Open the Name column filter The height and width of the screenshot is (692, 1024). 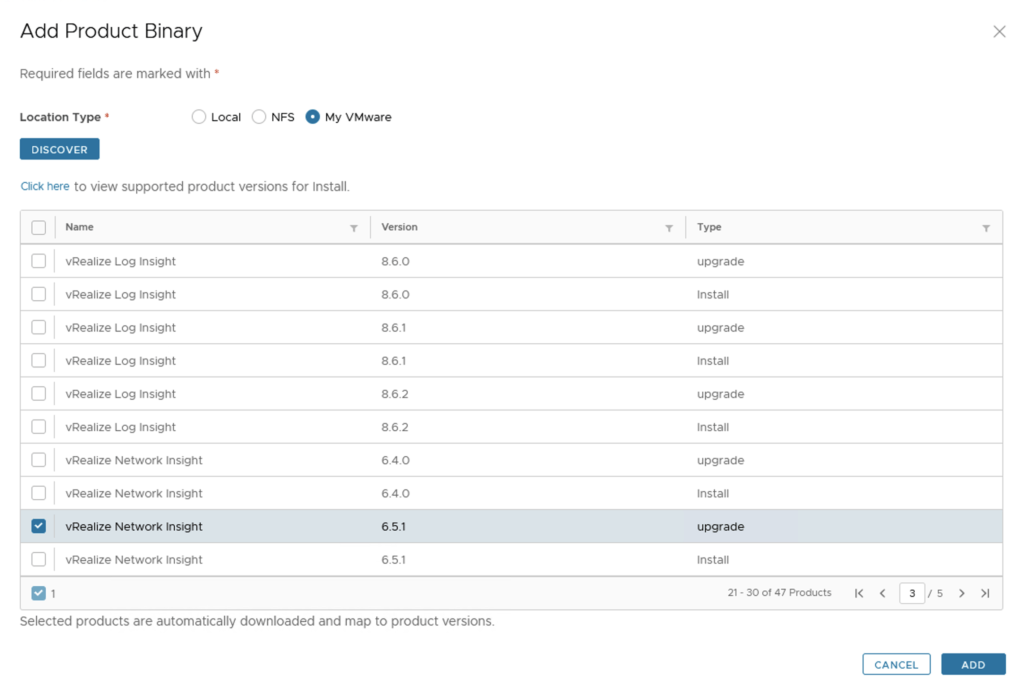click(354, 228)
